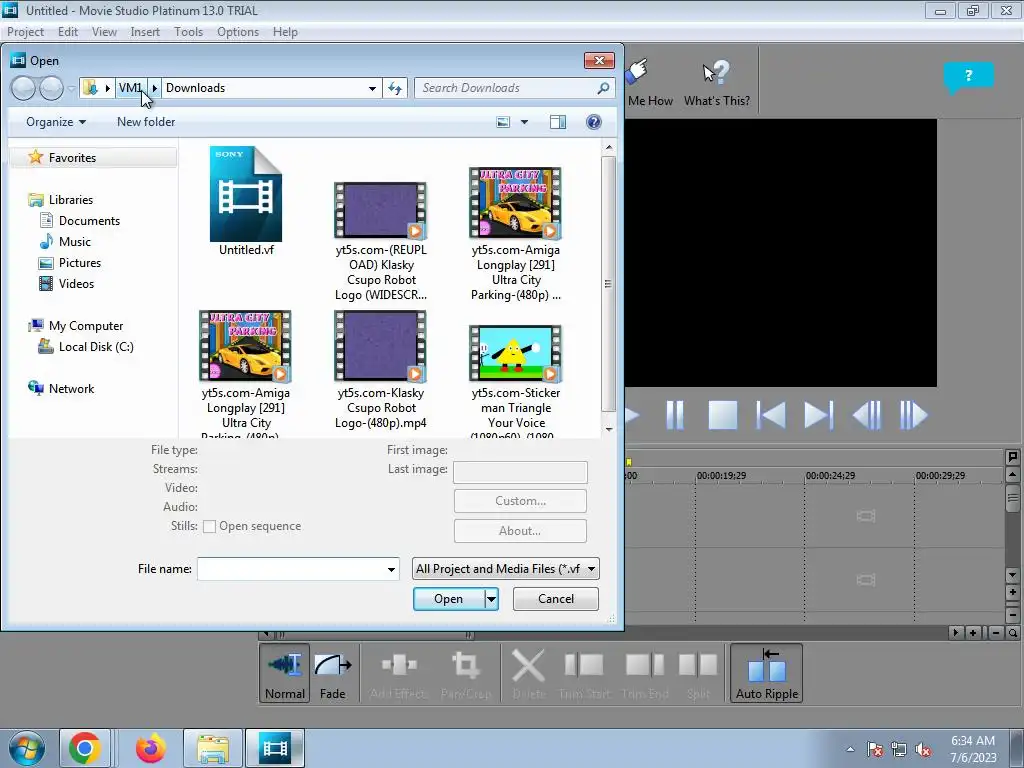The width and height of the screenshot is (1024, 768).
Task: Open the Tools menu
Action: tap(188, 32)
